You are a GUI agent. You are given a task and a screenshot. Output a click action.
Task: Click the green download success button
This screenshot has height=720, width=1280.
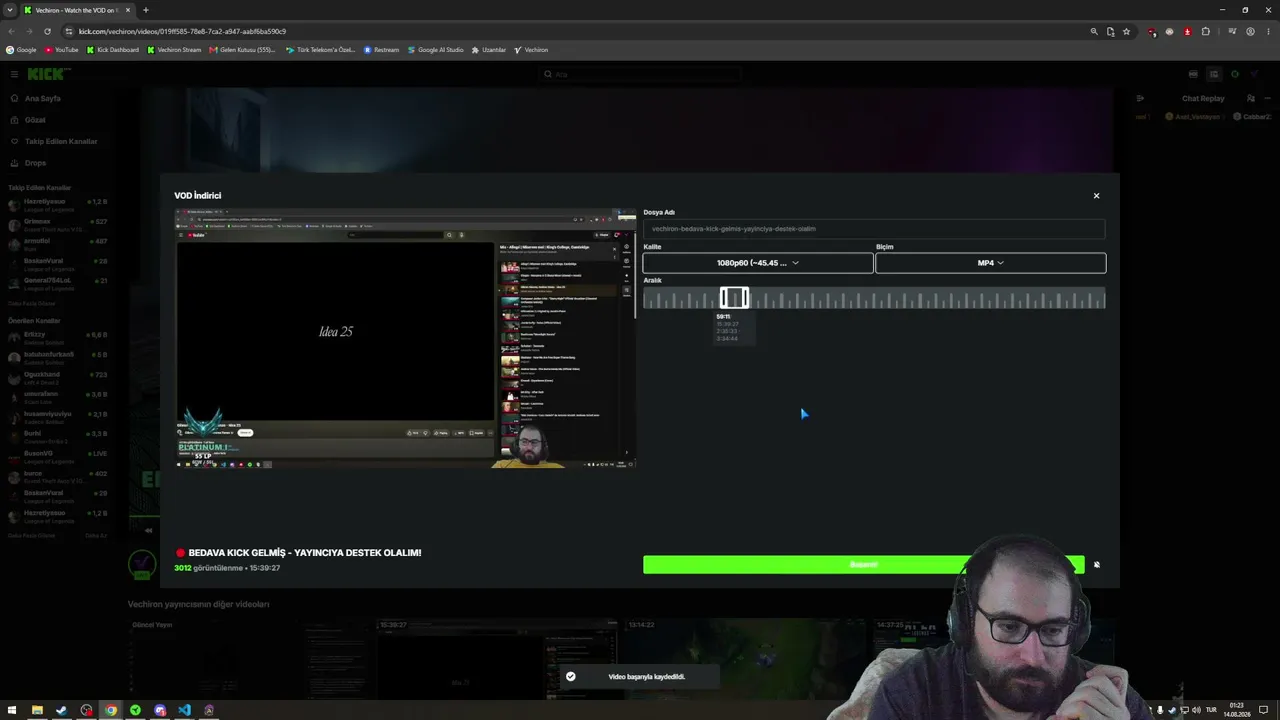pyautogui.click(x=863, y=565)
